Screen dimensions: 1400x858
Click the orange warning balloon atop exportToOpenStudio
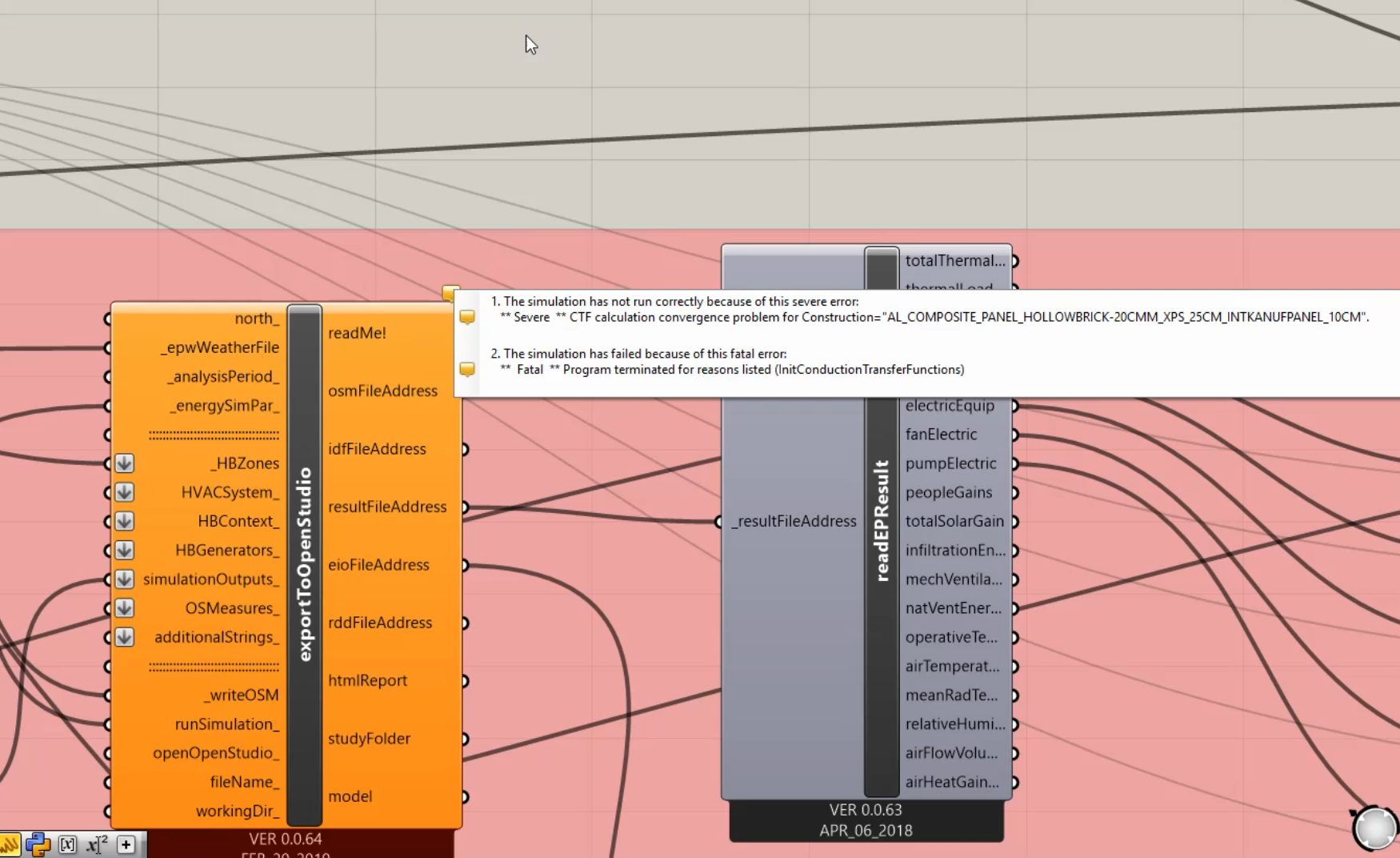(450, 293)
